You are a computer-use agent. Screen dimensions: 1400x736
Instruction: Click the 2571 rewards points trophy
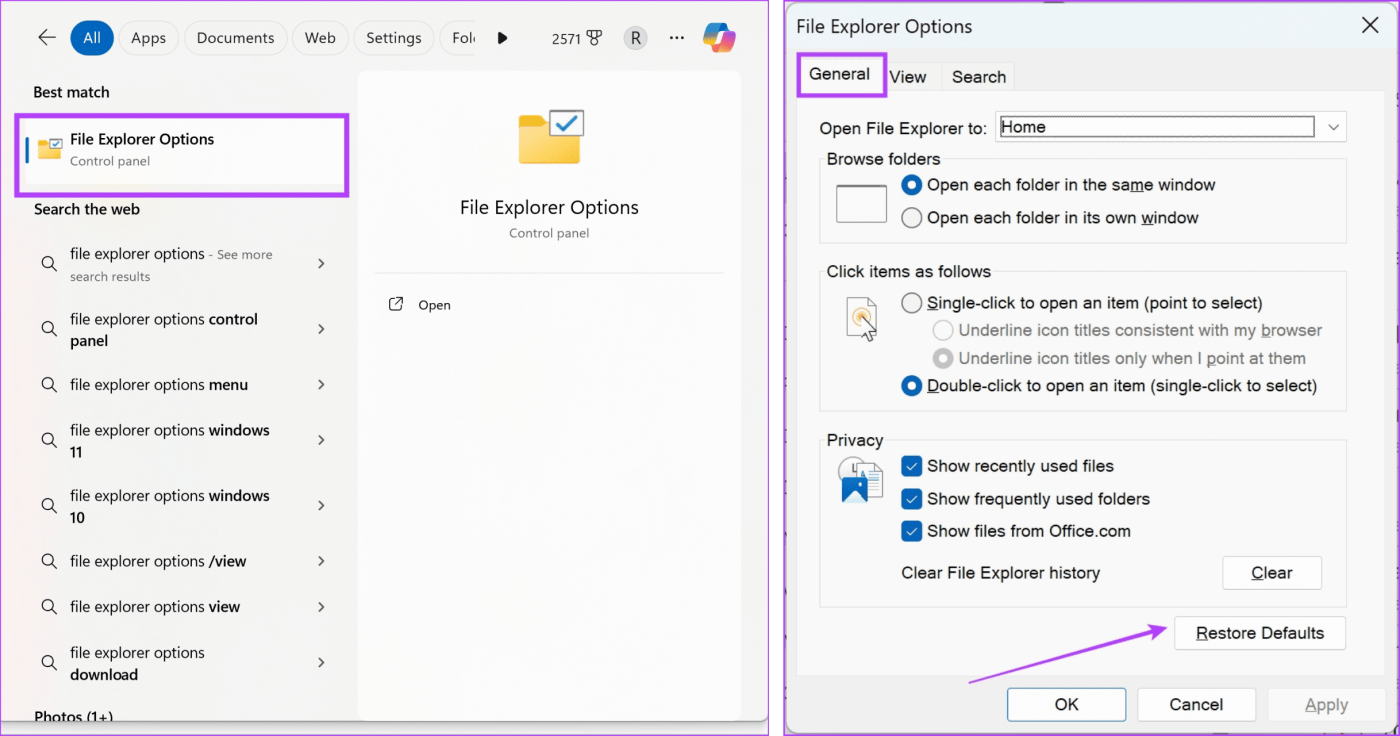click(x=577, y=38)
